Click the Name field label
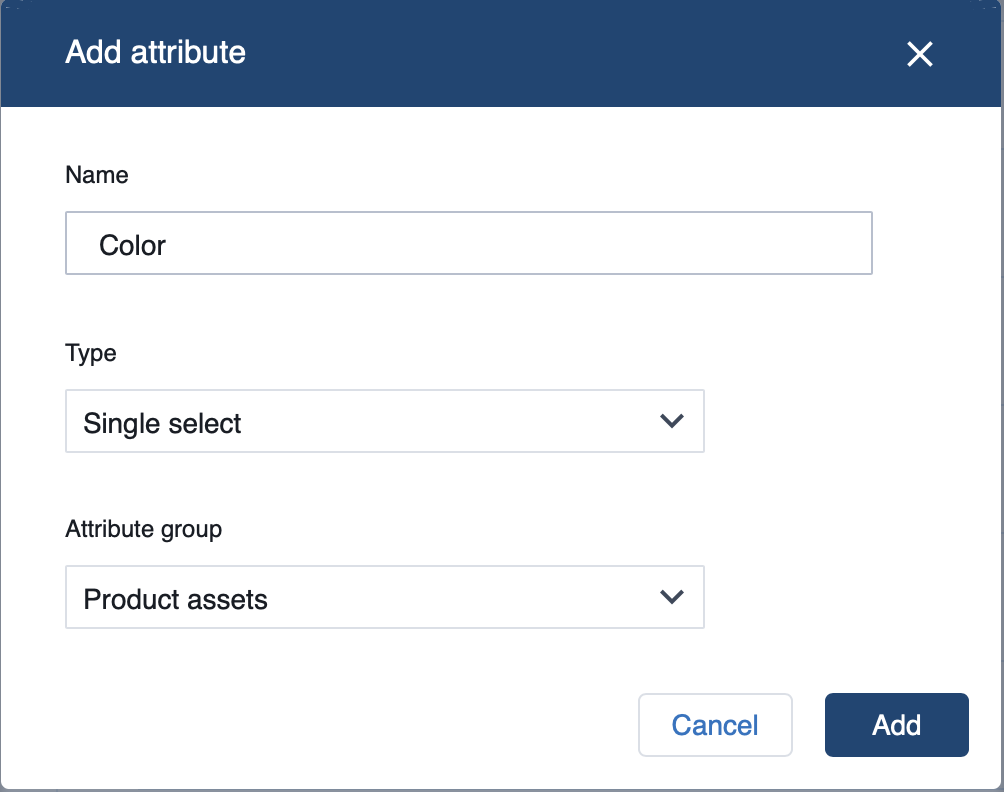This screenshot has width=1004, height=792. click(97, 175)
